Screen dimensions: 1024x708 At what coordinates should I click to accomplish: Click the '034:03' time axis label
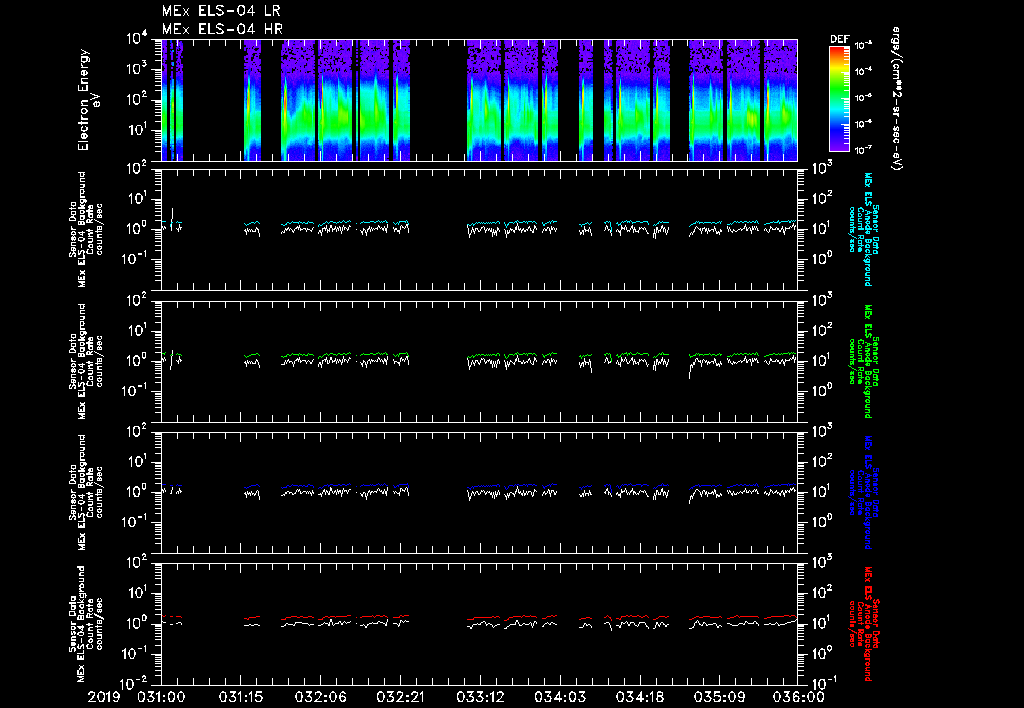[x=560, y=697]
